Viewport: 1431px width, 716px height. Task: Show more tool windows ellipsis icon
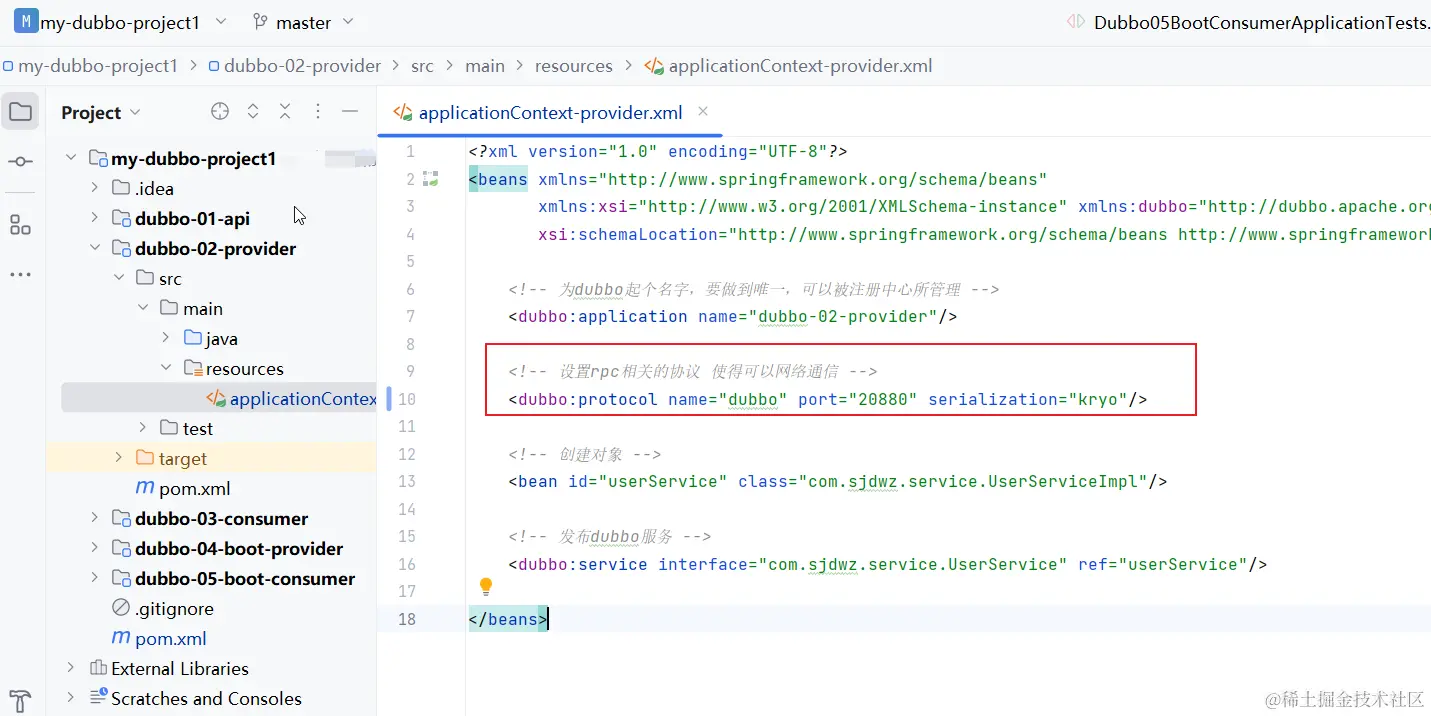(x=20, y=274)
